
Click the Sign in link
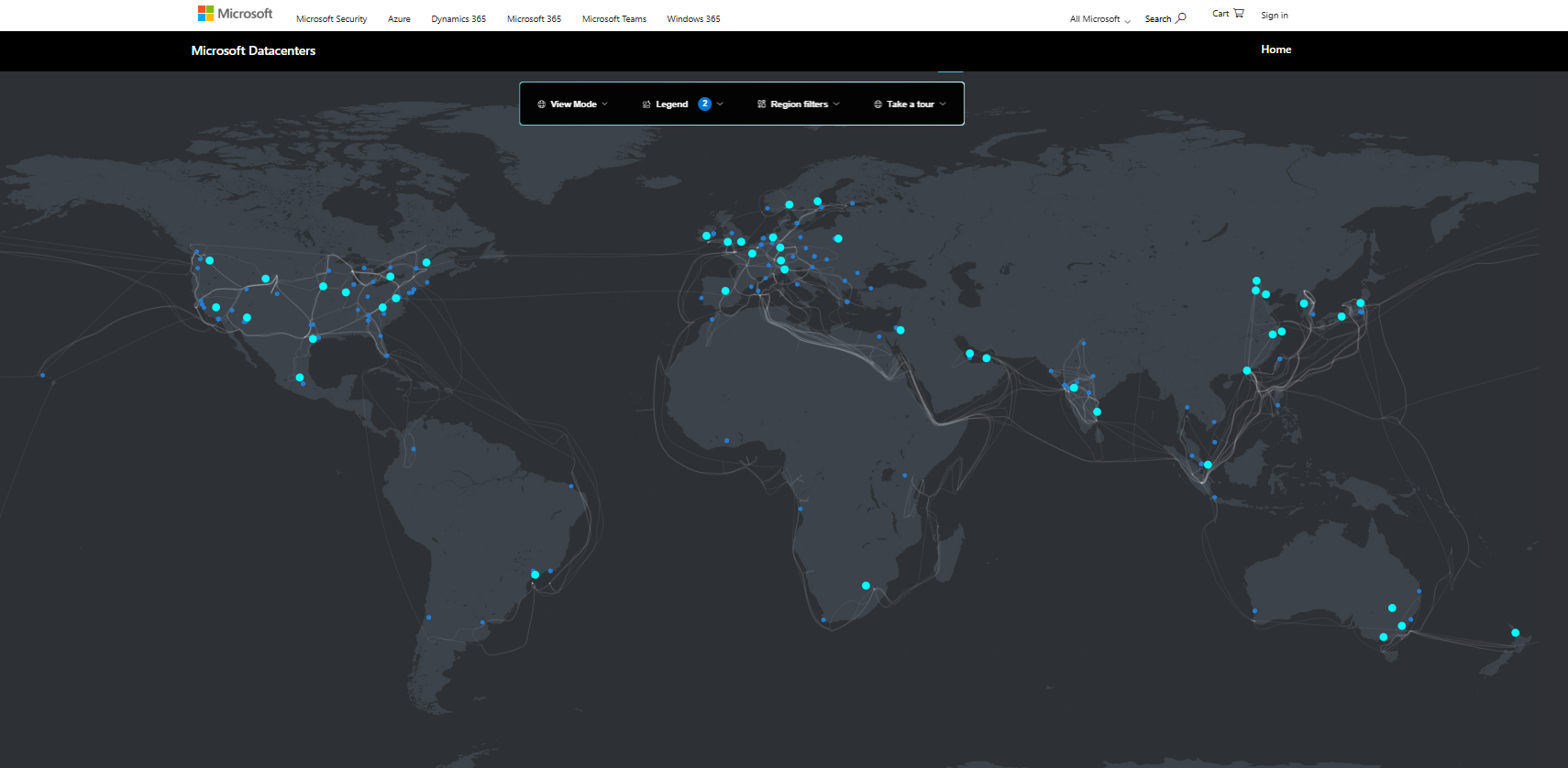[x=1274, y=16]
